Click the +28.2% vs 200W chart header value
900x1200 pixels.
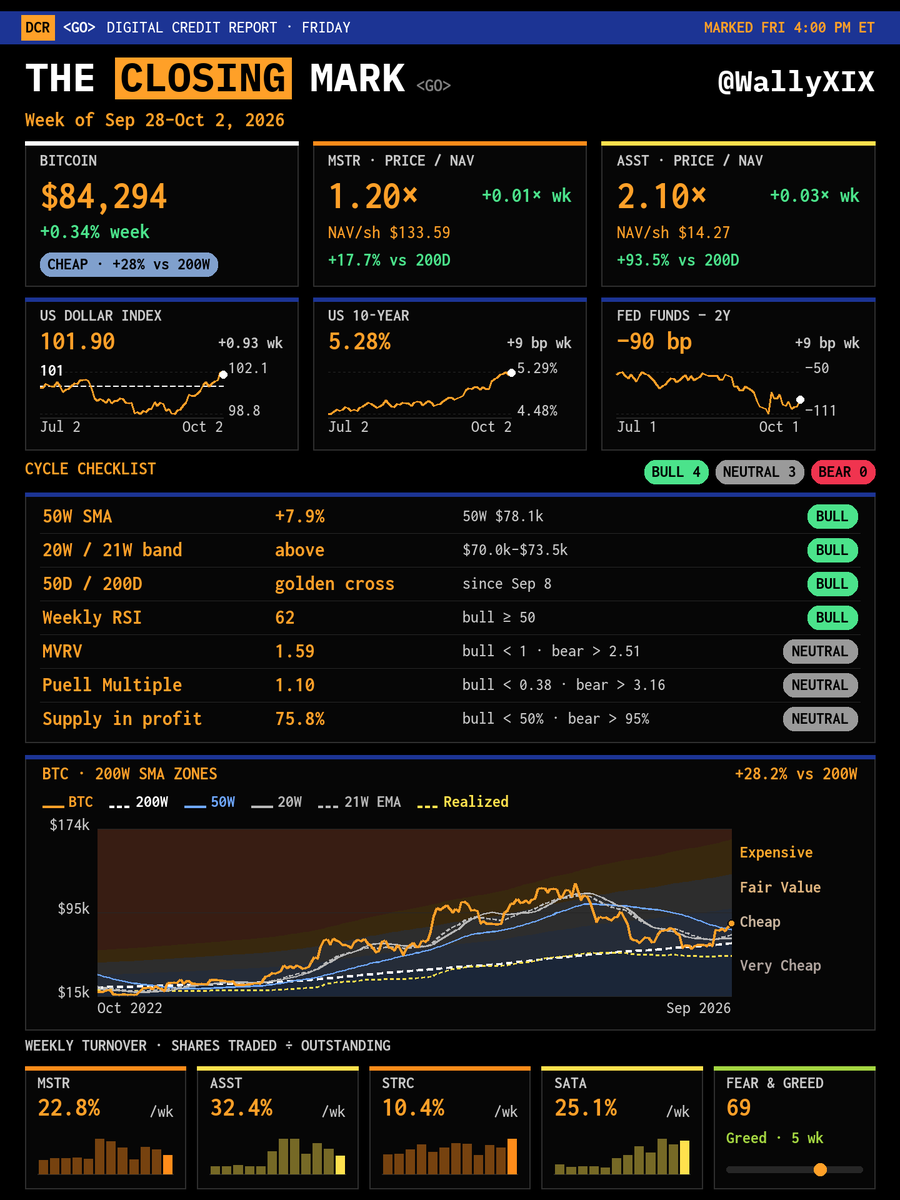coord(796,773)
